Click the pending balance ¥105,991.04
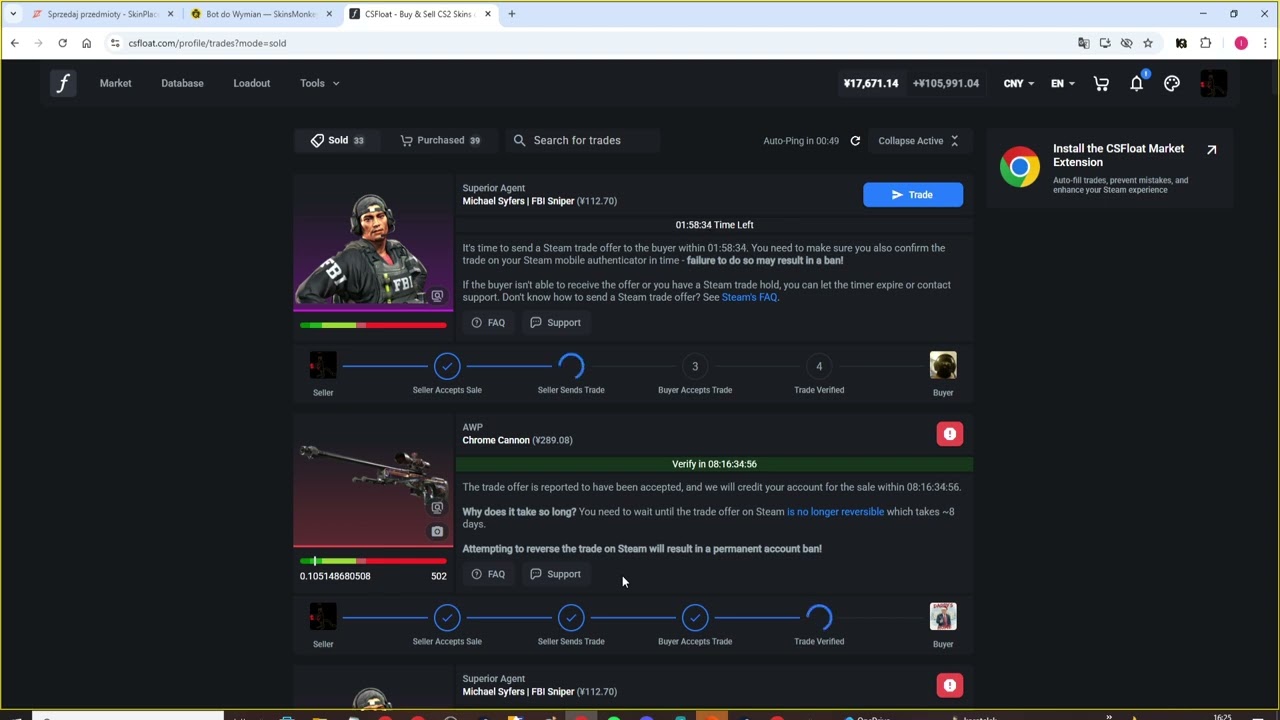 tap(946, 84)
